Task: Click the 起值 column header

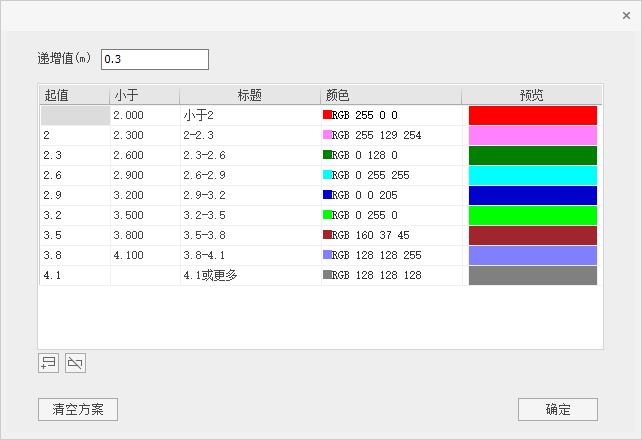Action: tap(74, 95)
